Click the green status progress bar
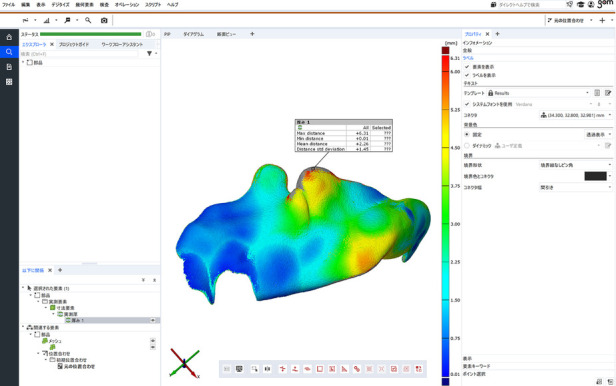 click(x=90, y=34)
